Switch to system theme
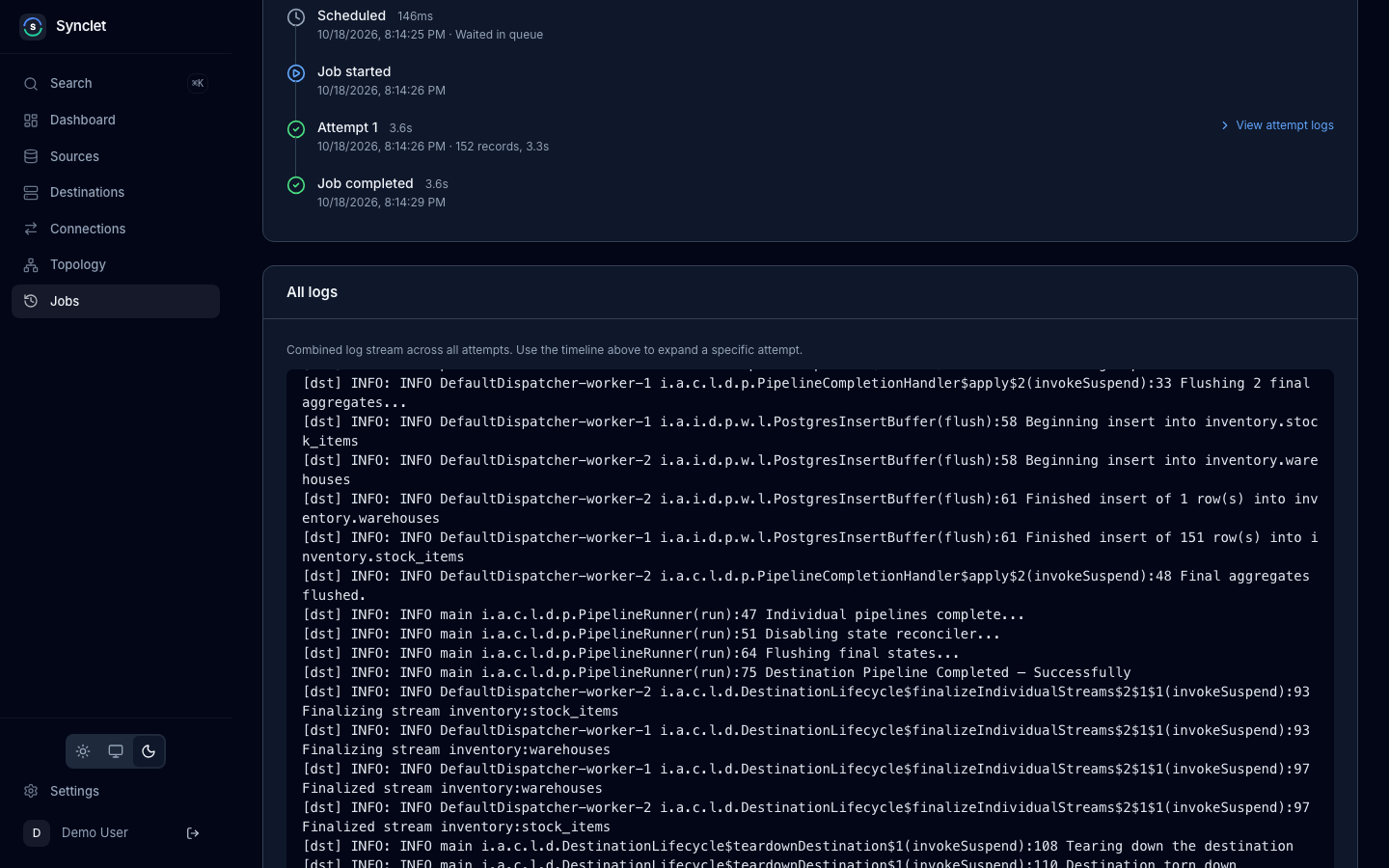Viewport: 1389px width, 868px height. point(116,751)
